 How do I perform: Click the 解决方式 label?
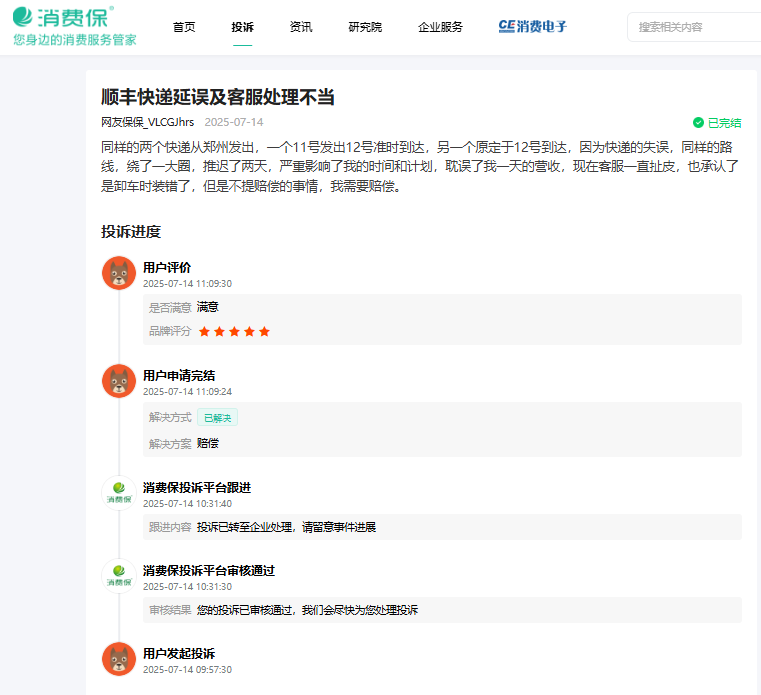point(170,417)
